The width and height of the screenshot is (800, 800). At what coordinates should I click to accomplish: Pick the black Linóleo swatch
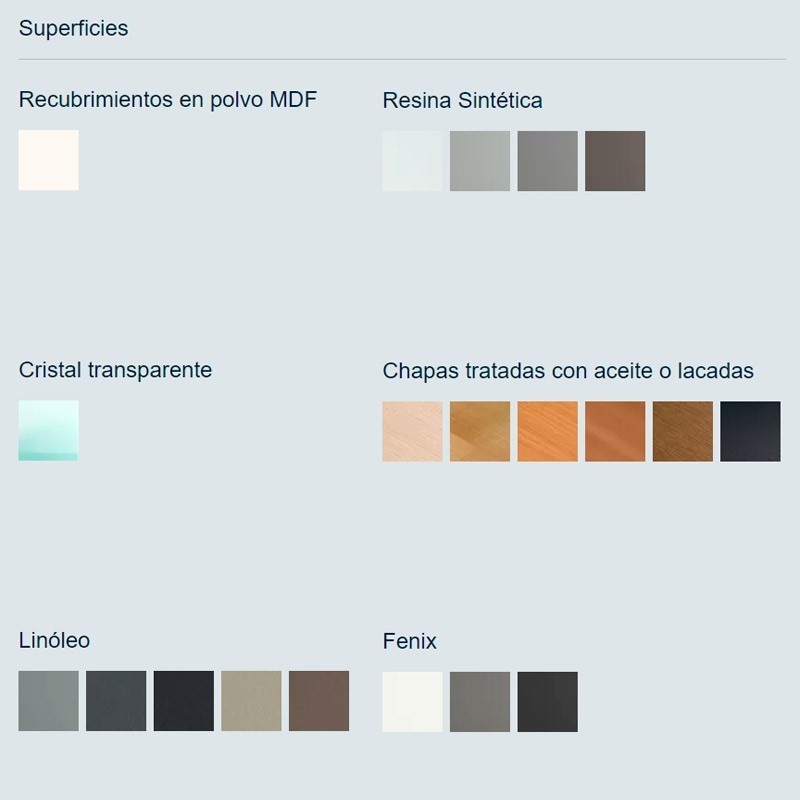click(184, 701)
